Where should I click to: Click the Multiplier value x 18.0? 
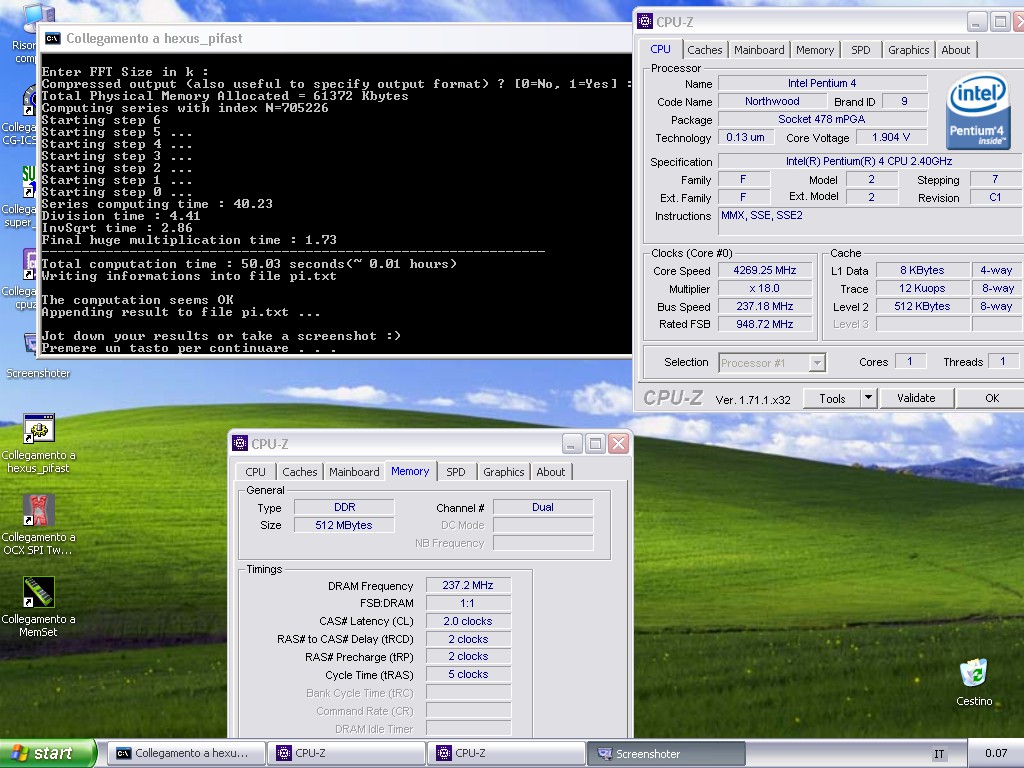click(765, 288)
